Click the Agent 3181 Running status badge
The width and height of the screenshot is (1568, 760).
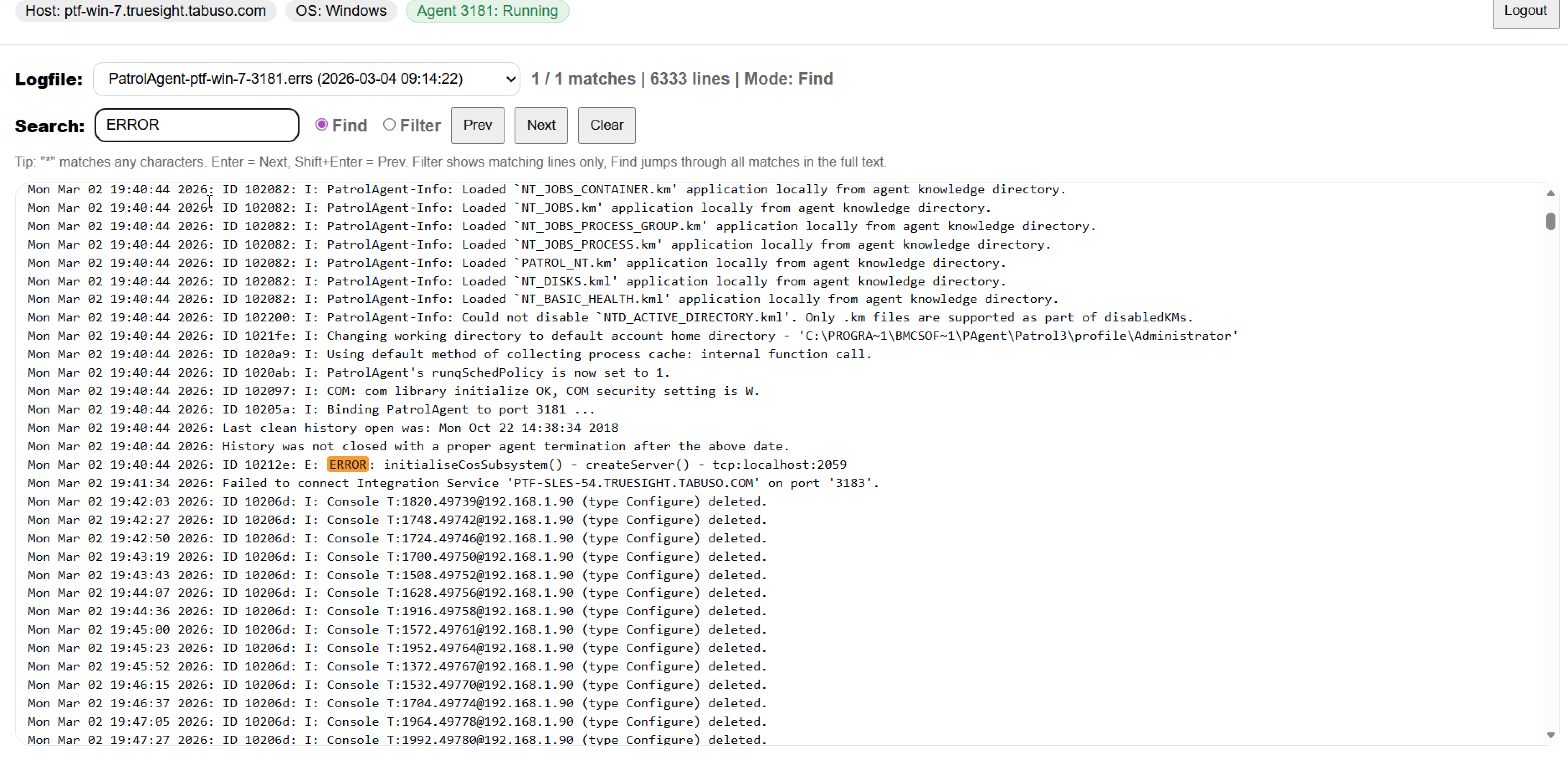pyautogui.click(x=487, y=11)
